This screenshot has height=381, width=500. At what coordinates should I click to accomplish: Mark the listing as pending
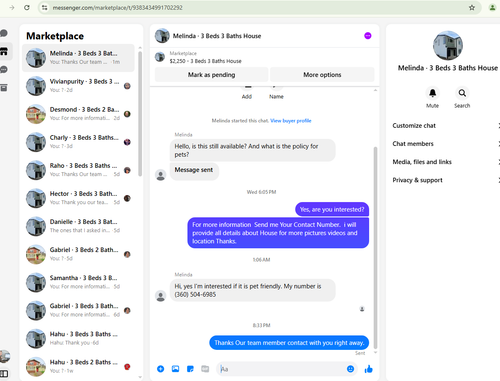click(211, 75)
